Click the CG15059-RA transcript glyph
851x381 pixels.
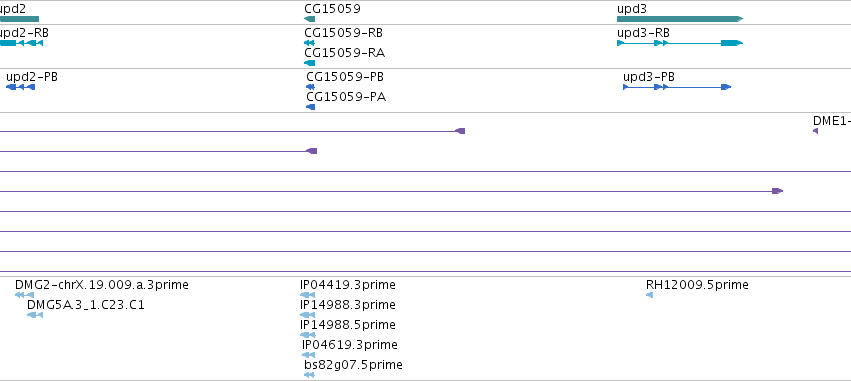click(309, 63)
